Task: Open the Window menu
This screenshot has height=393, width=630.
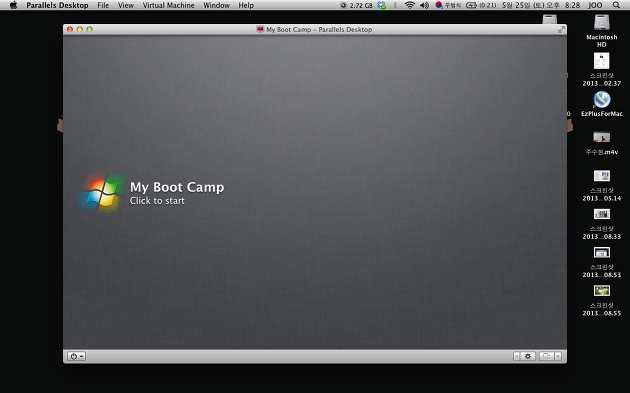Action: point(216,5)
